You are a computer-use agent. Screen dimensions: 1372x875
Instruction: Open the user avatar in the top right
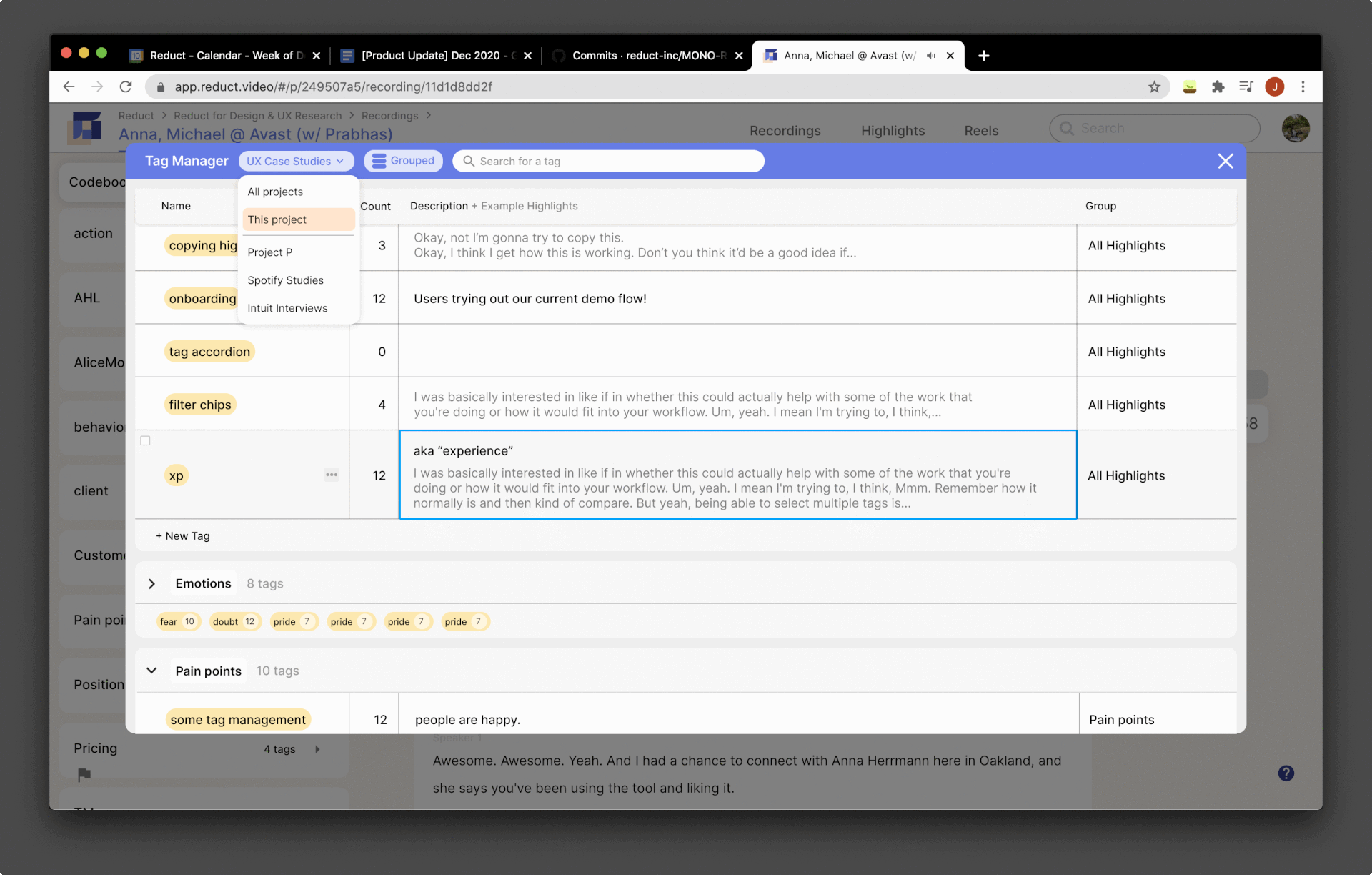pos(1295,129)
